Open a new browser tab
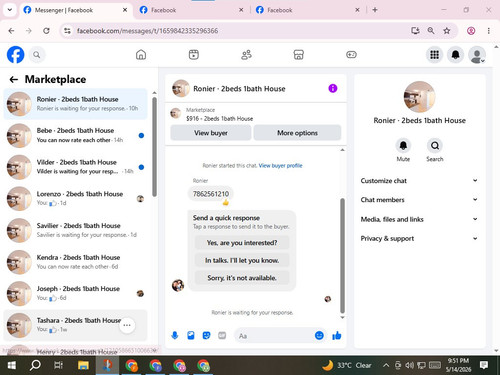500x375 pixels. [x=375, y=10]
